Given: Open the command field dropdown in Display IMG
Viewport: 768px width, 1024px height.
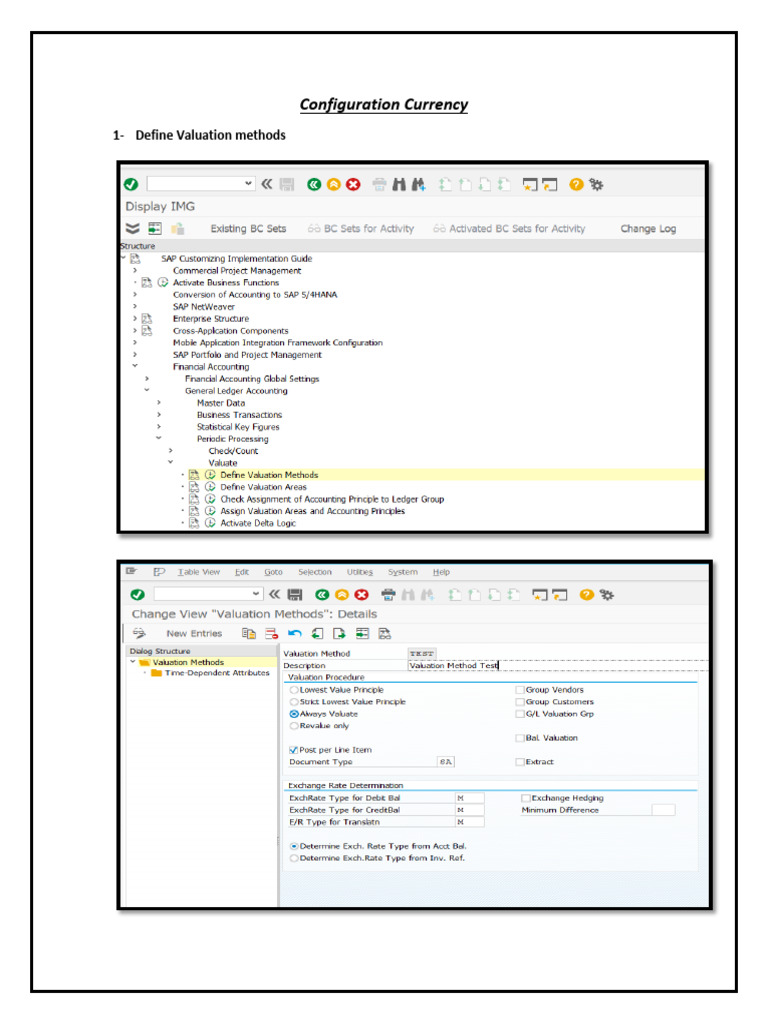Looking at the screenshot, I should [x=248, y=184].
